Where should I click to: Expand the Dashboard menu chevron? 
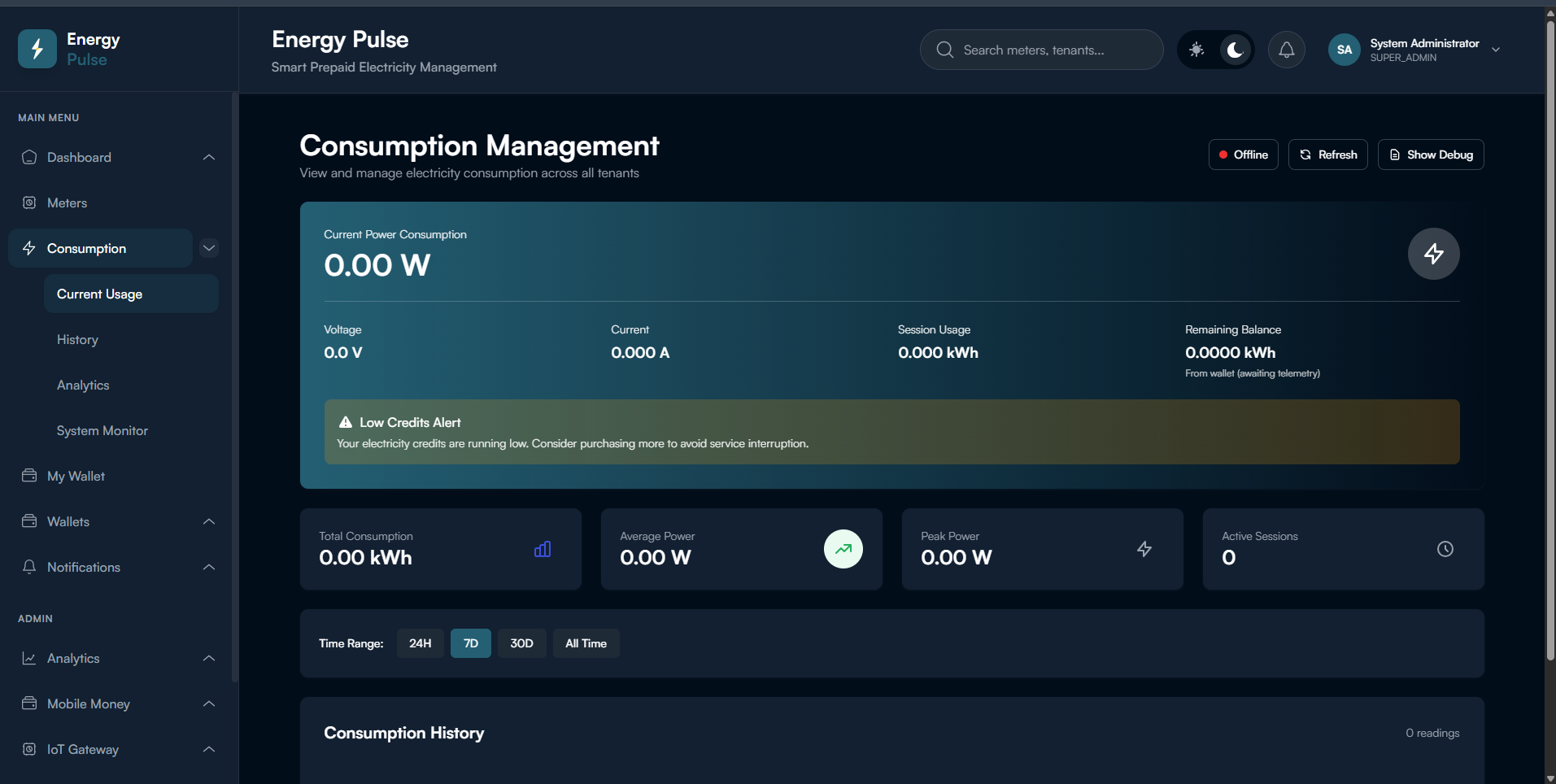pos(209,157)
